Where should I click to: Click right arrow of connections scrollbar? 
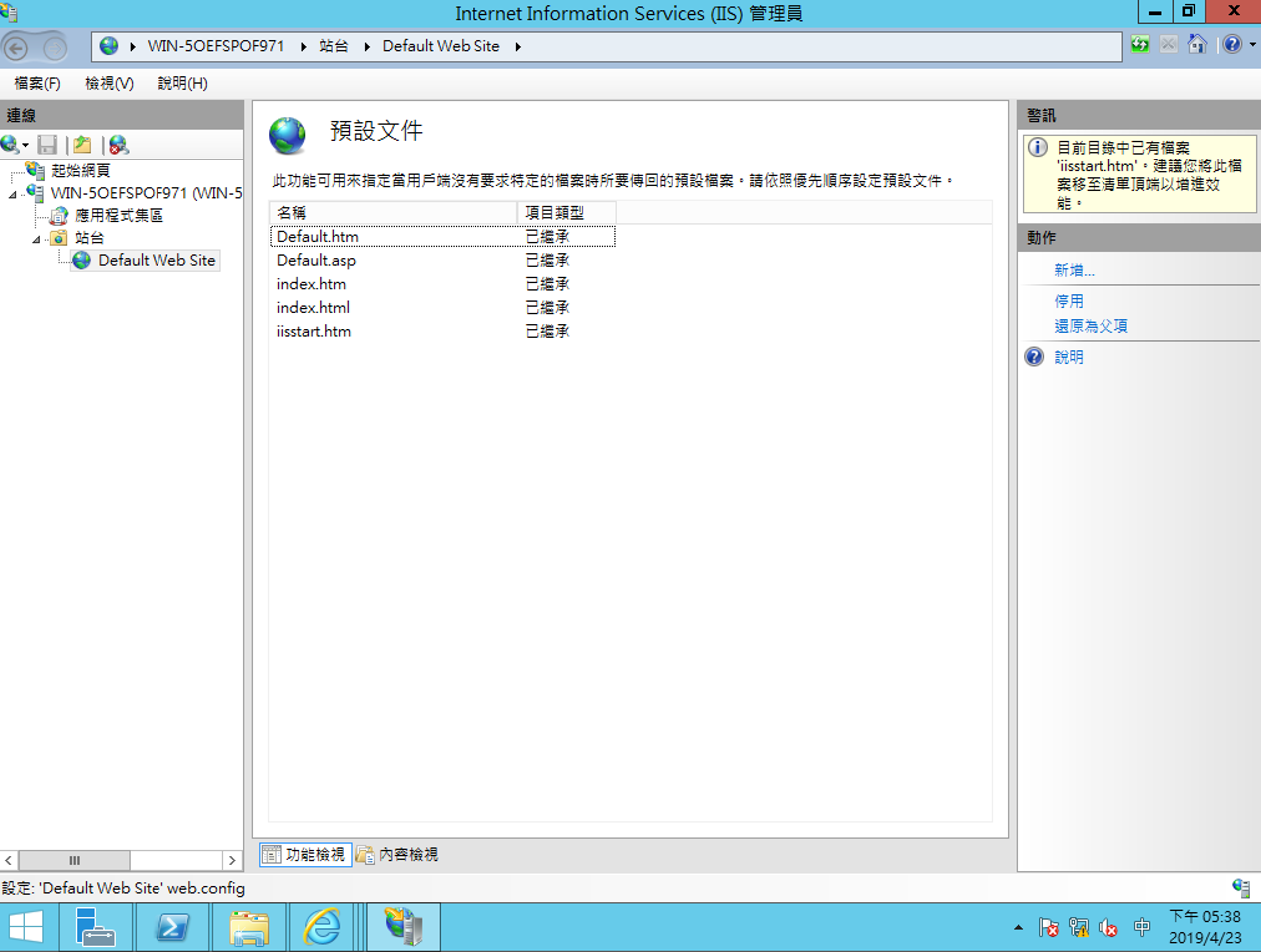pyautogui.click(x=232, y=860)
